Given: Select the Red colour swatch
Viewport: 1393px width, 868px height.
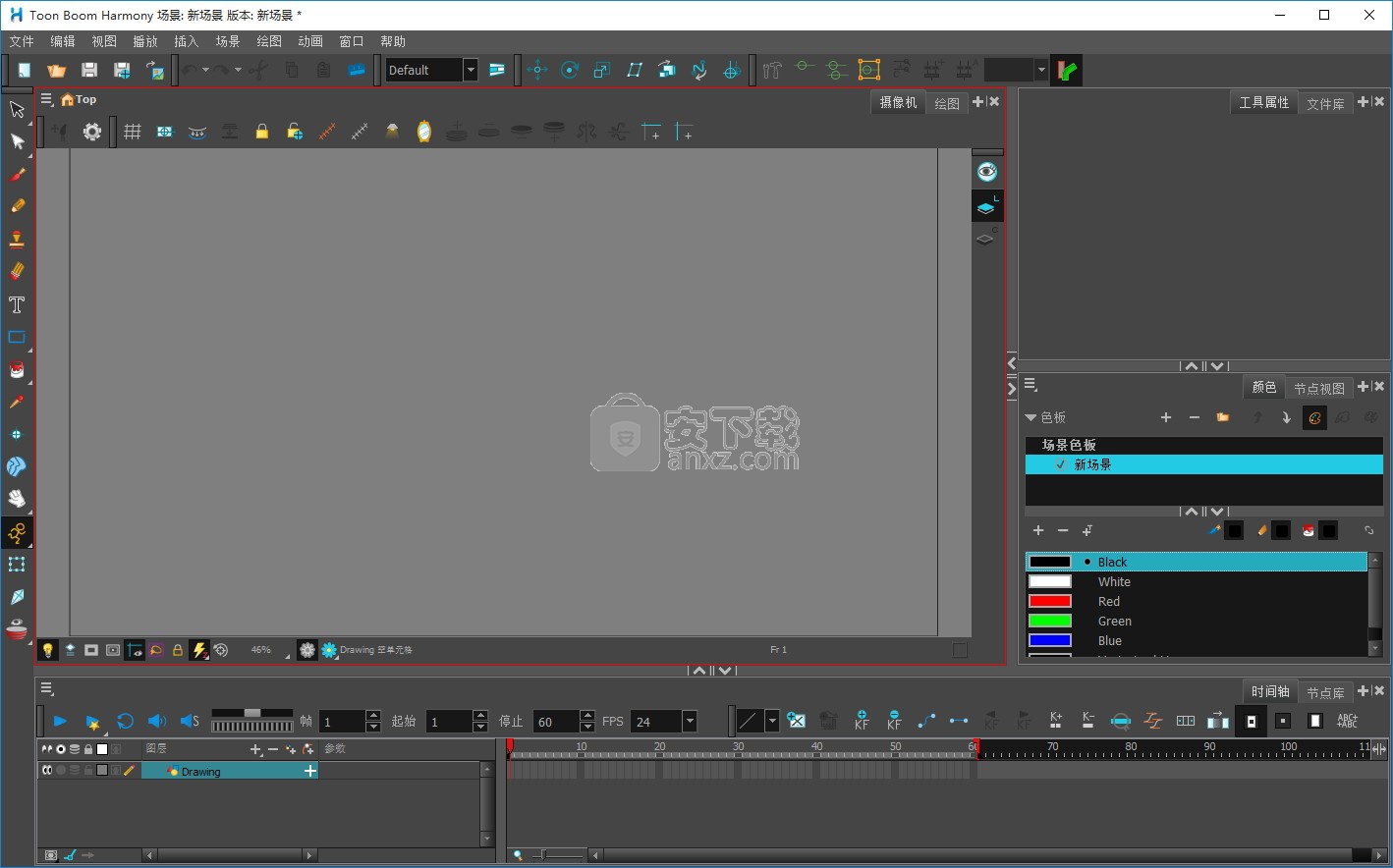Looking at the screenshot, I should (x=1049, y=601).
